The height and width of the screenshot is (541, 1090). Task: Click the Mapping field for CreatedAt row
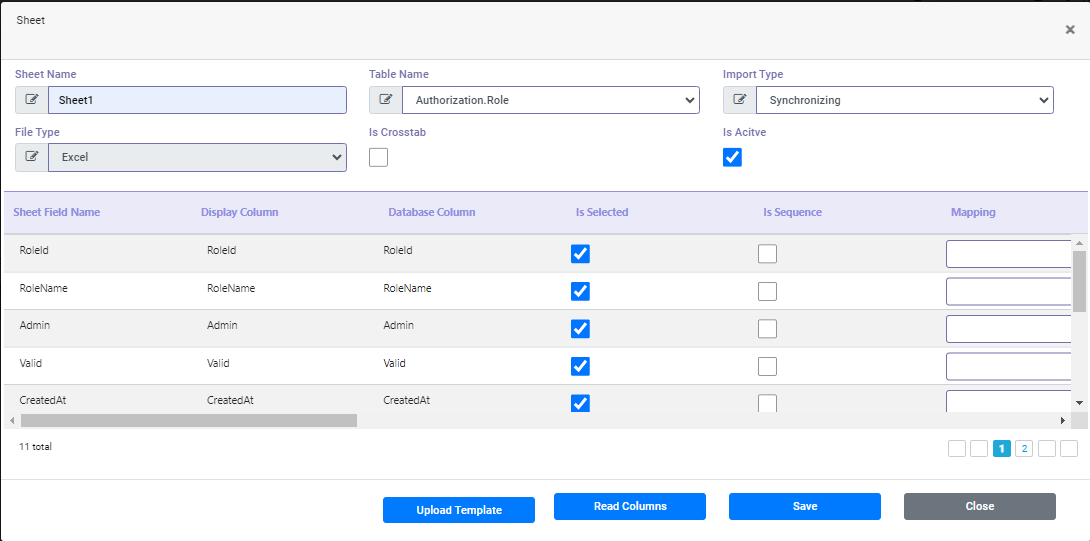coord(1009,401)
